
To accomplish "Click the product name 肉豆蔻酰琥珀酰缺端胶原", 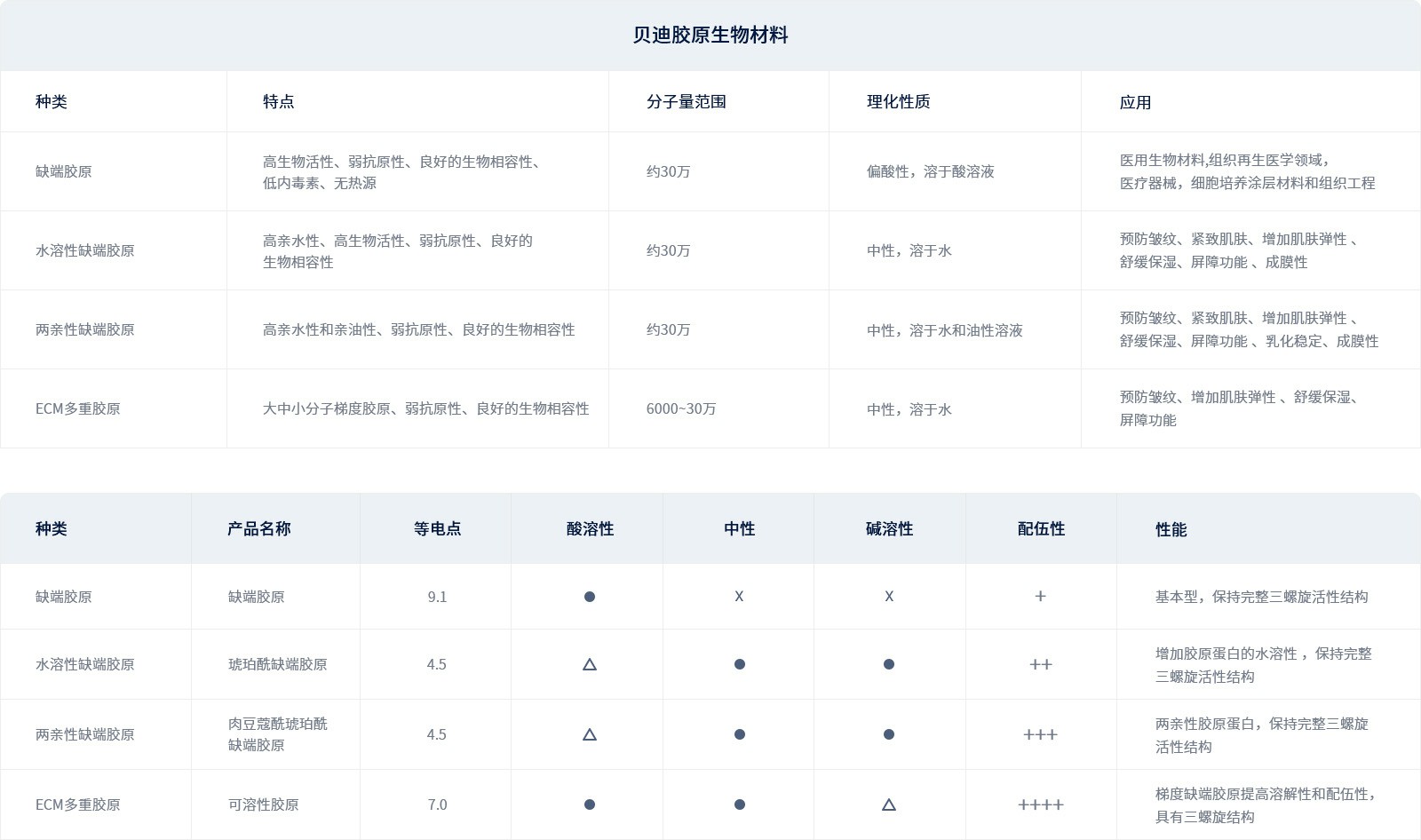I will 277,734.
